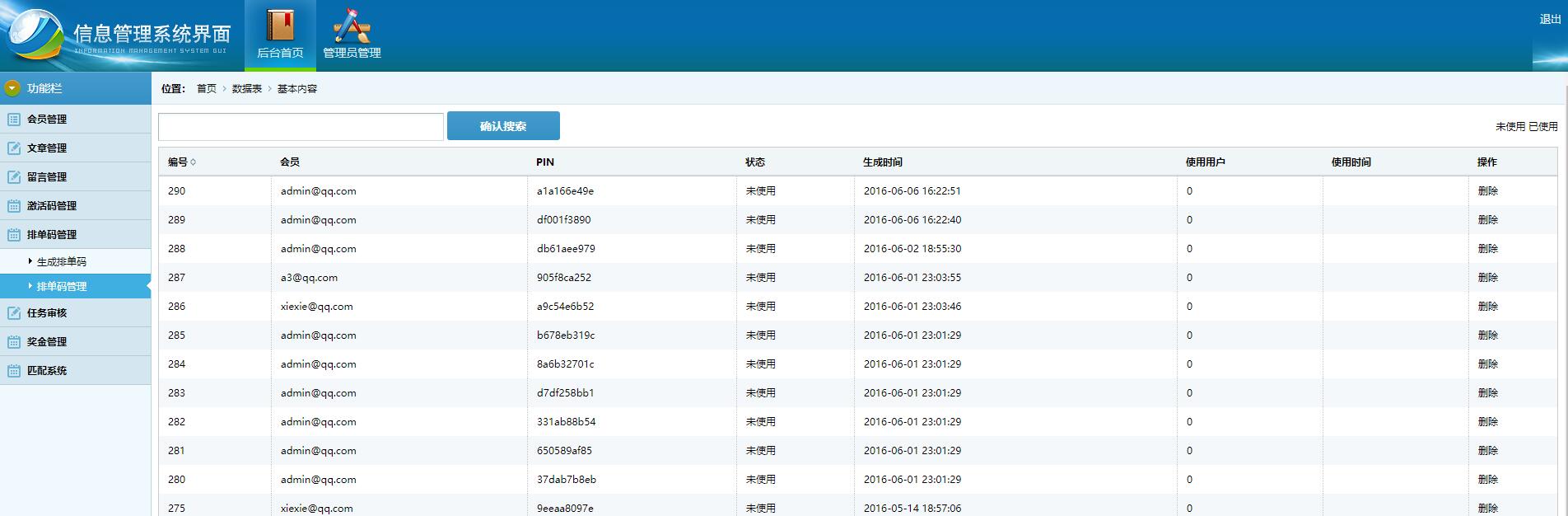Open 管理员管理 tools icon
This screenshot has height=516, width=1568.
click(352, 25)
